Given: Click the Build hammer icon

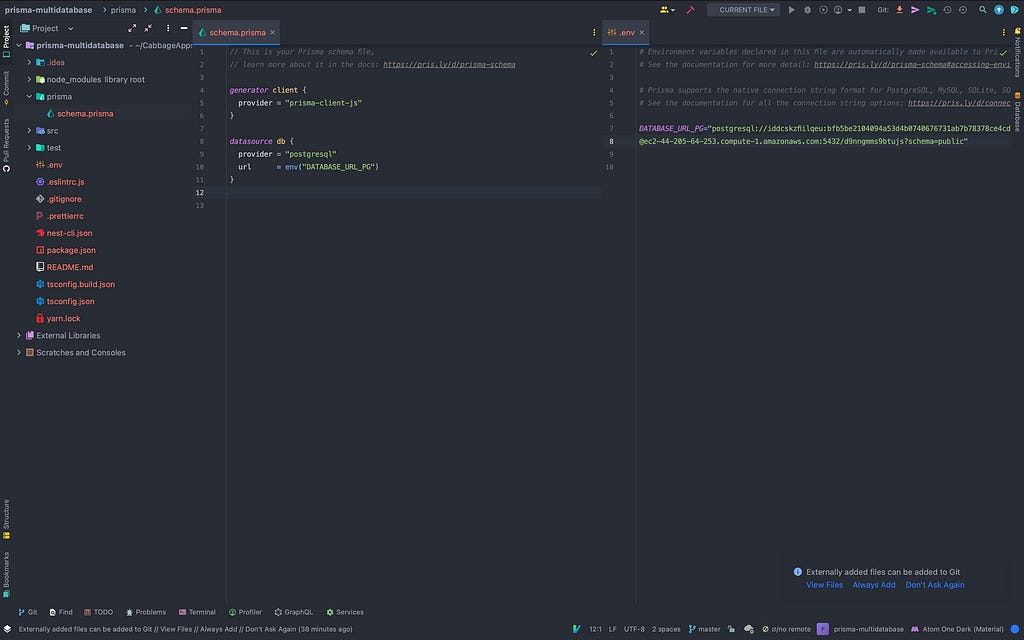Looking at the screenshot, I should tap(690, 10).
